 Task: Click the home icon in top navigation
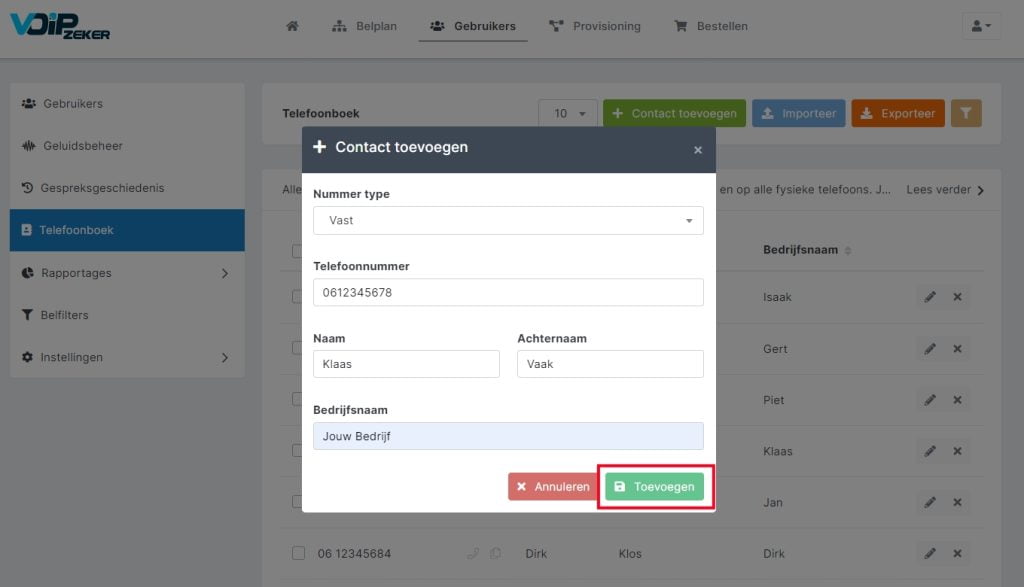tap(292, 26)
